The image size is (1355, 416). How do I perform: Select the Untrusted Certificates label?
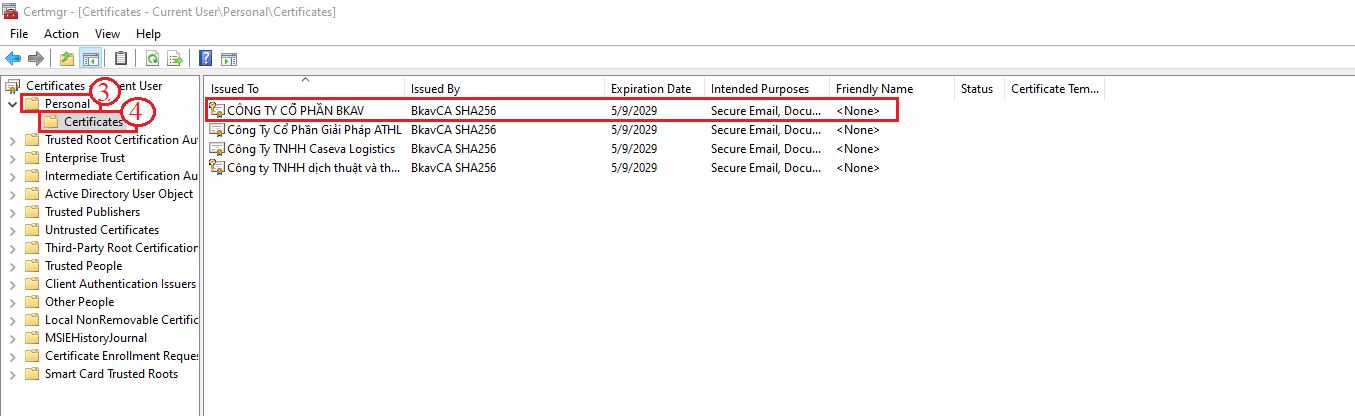[x=102, y=230]
